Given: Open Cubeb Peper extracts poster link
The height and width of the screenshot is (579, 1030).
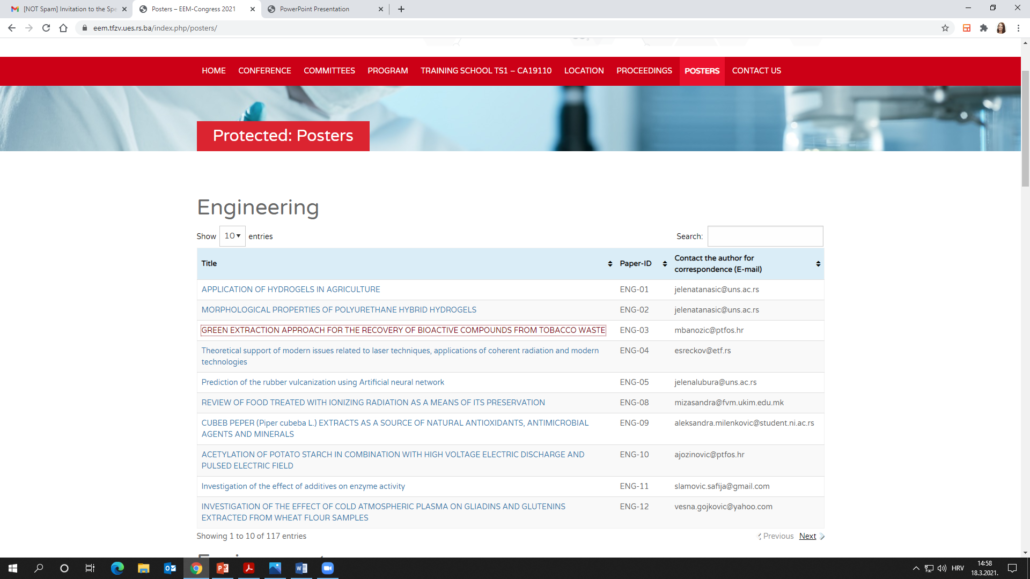Looking at the screenshot, I should point(395,428).
